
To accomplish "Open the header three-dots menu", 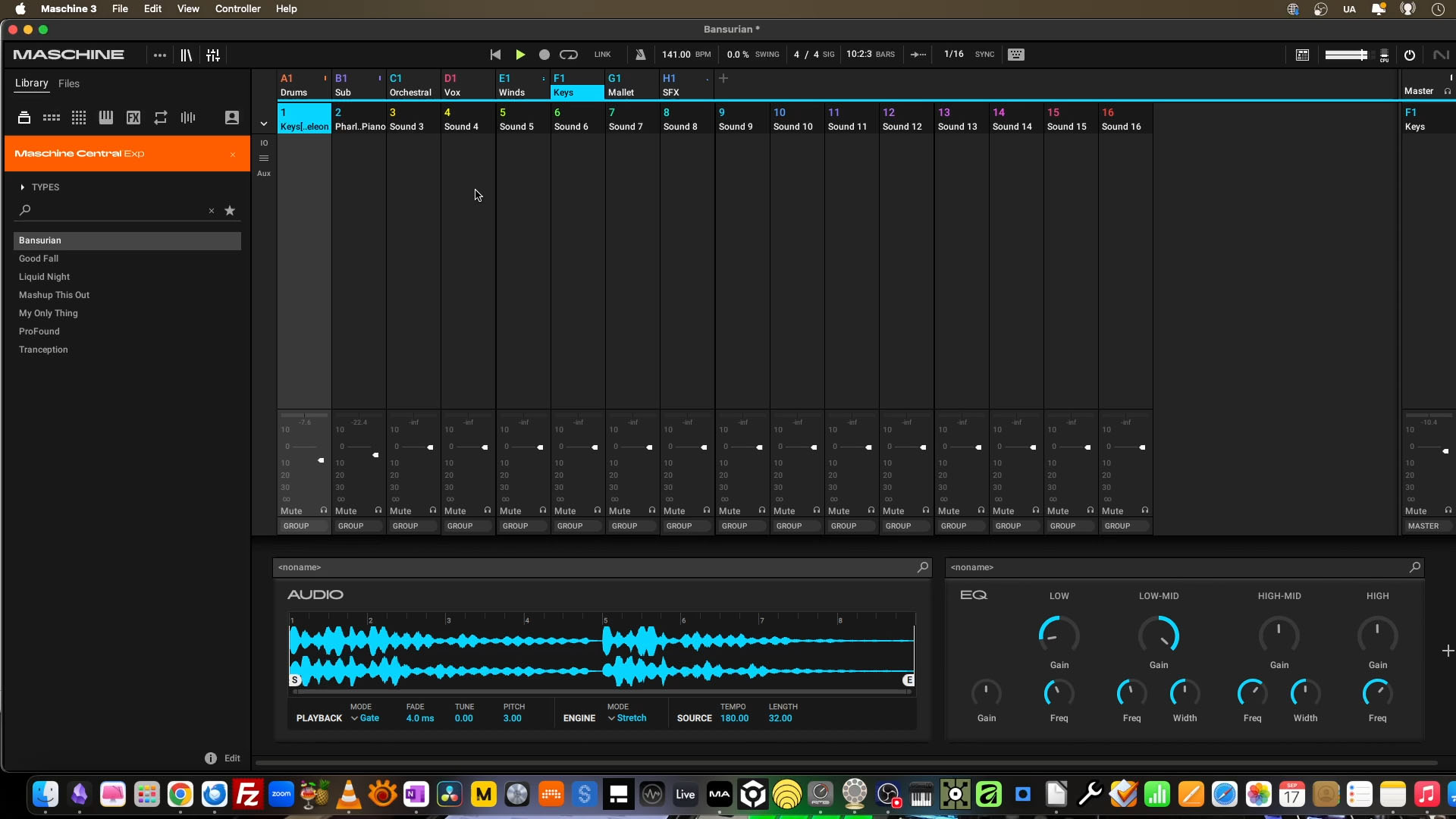I will (159, 55).
